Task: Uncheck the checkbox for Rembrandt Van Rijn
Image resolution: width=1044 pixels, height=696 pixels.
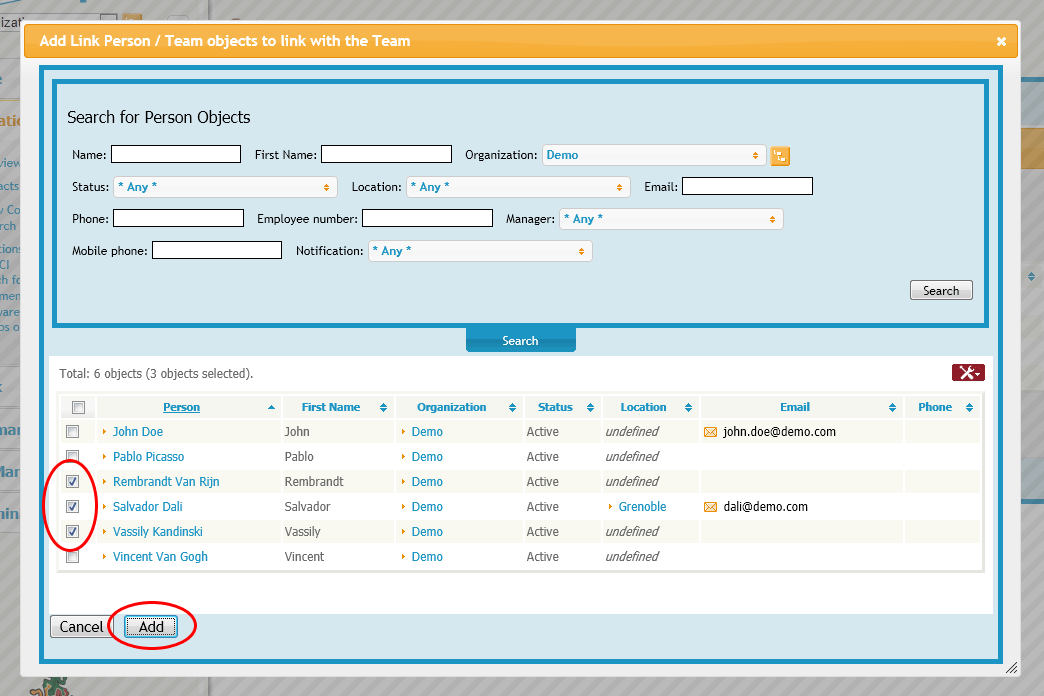Action: [71, 481]
